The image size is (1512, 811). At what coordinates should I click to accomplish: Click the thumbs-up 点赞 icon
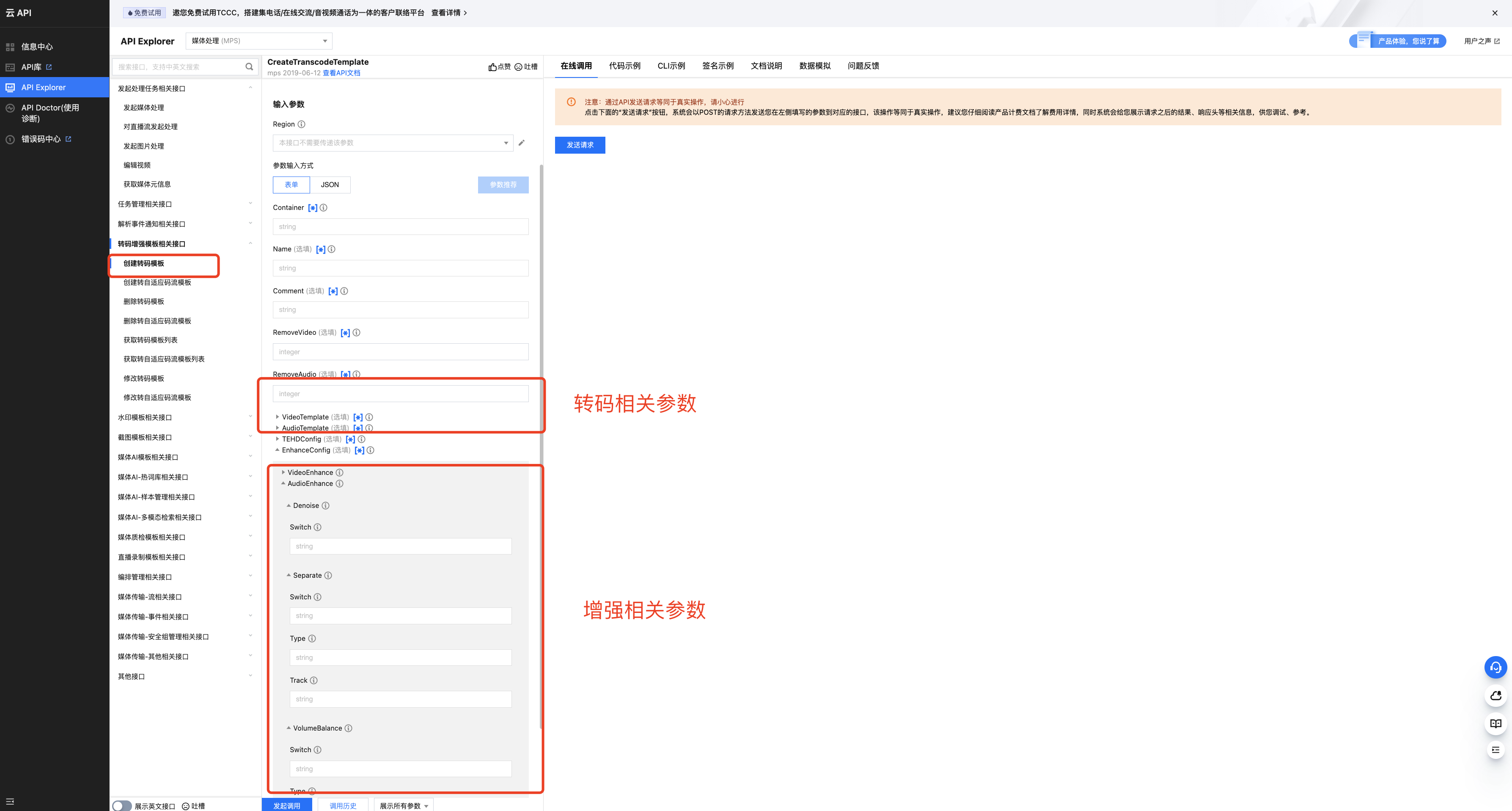pos(492,67)
